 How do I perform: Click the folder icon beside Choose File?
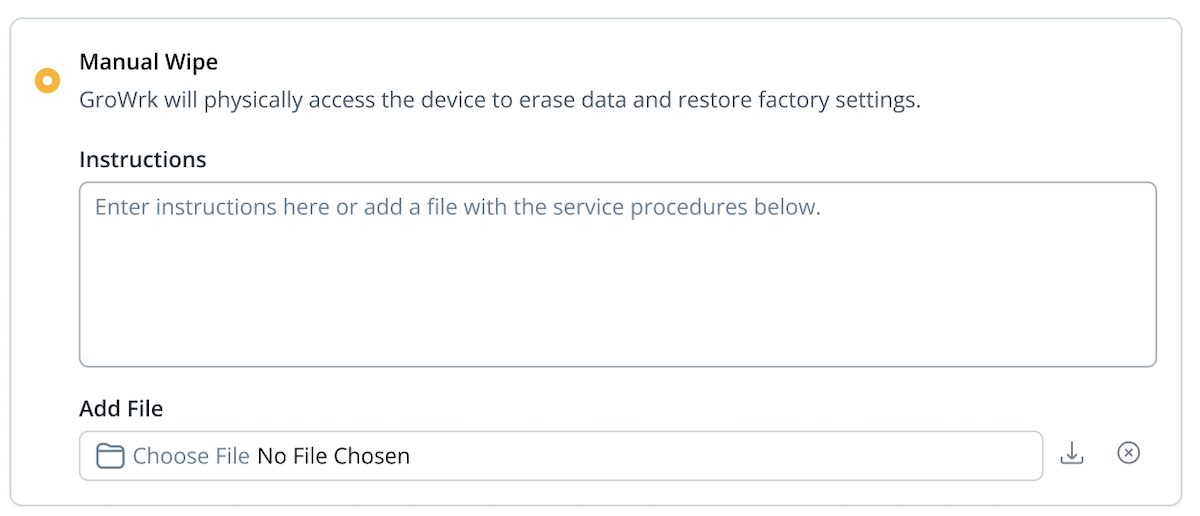pyautogui.click(x=109, y=456)
